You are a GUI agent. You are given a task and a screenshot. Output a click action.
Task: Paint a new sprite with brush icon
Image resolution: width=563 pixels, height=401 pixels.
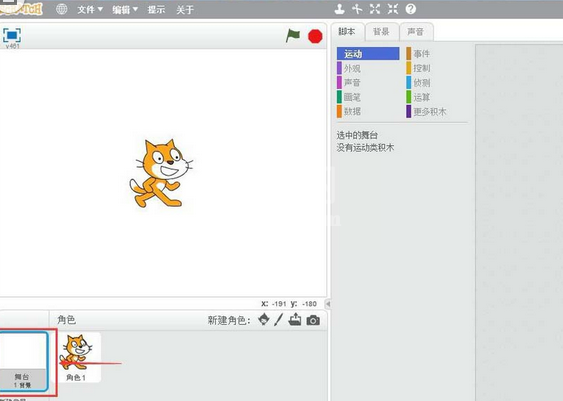pos(279,320)
